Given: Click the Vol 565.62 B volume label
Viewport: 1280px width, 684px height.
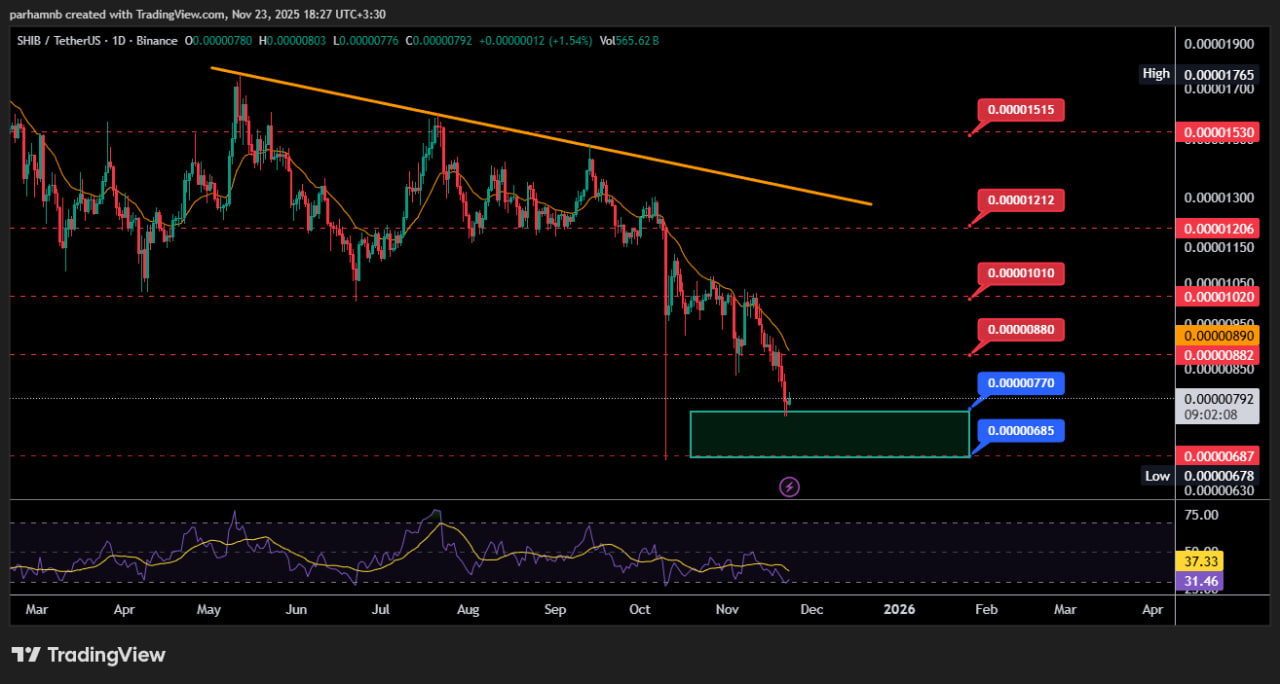Looking at the screenshot, I should coord(629,41).
